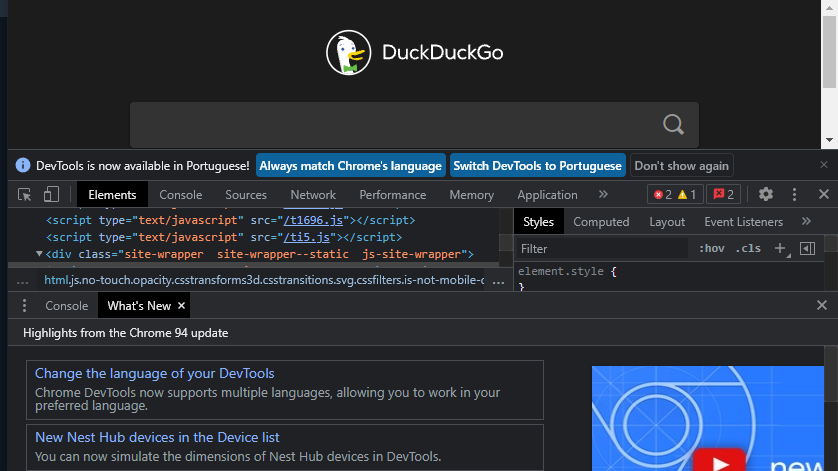
Task: Activate the inspect element picker
Action: (x=25, y=194)
